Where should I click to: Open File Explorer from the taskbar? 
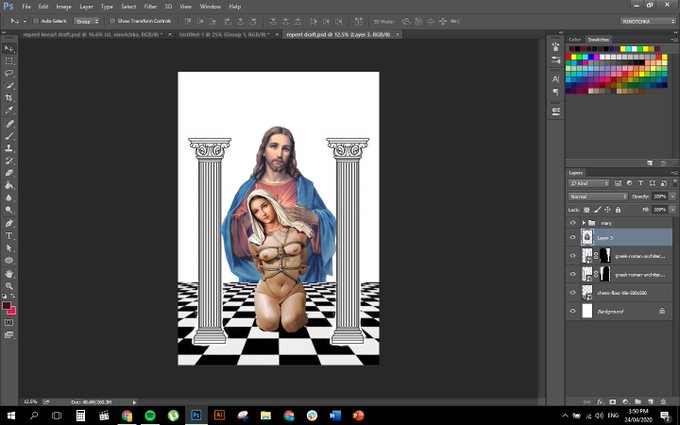[x=266, y=415]
